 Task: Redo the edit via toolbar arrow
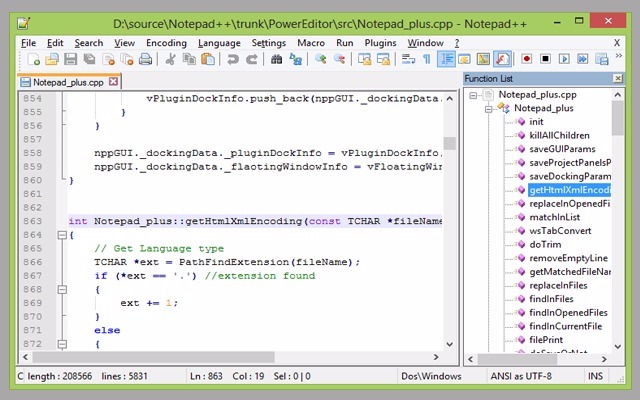(251, 59)
